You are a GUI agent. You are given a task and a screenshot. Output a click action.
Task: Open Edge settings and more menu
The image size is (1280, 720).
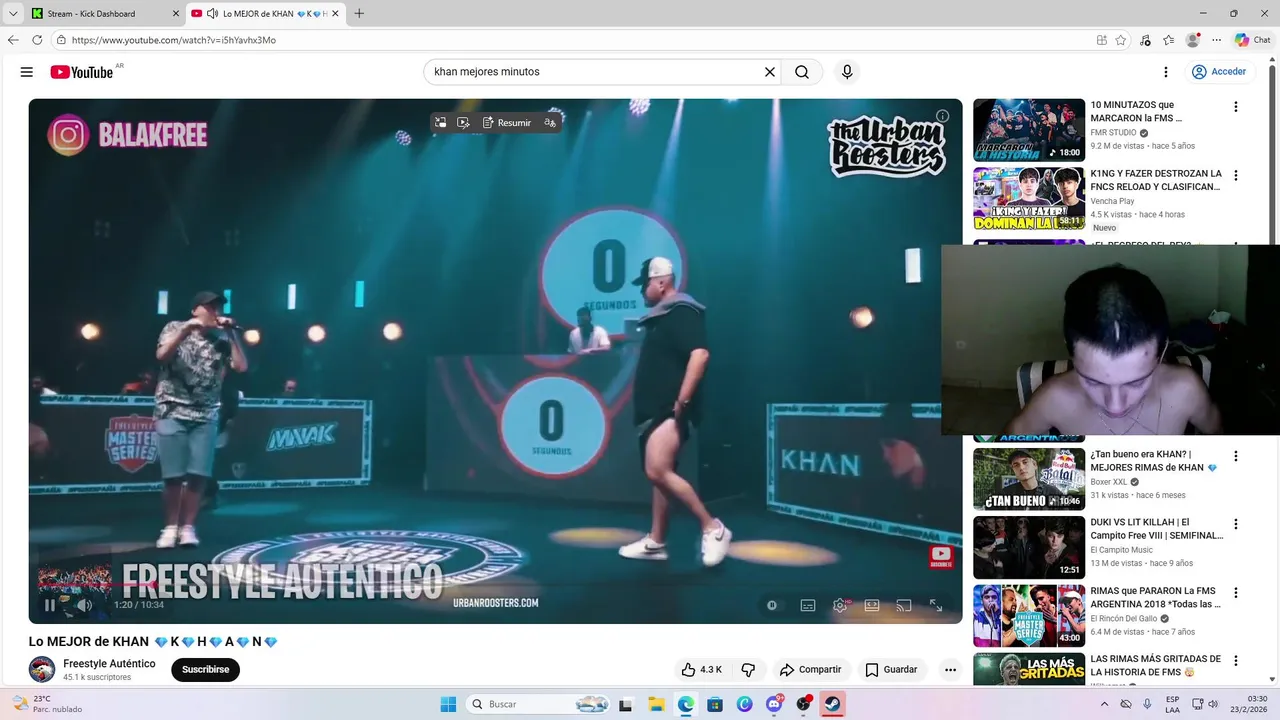1216,40
